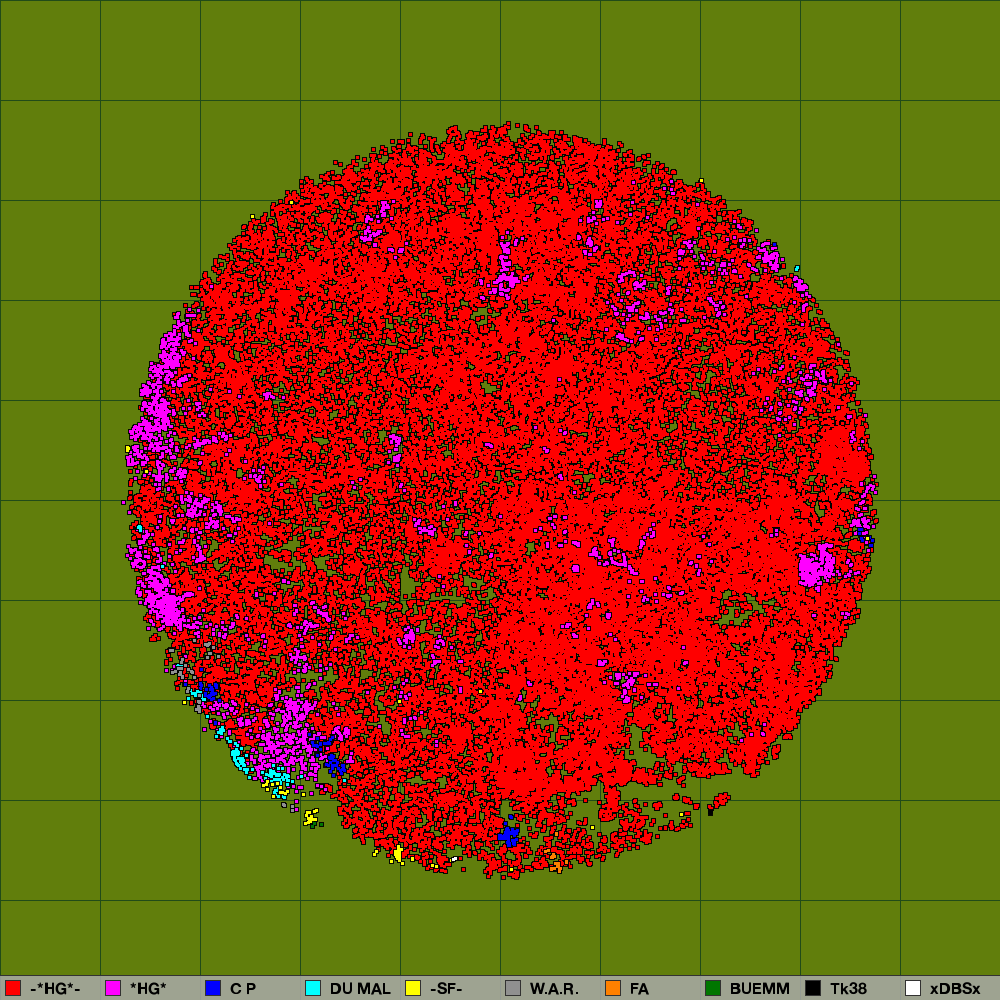The height and width of the screenshot is (1000, 1000).
Task: Select the FA legend label
Action: (x=639, y=989)
